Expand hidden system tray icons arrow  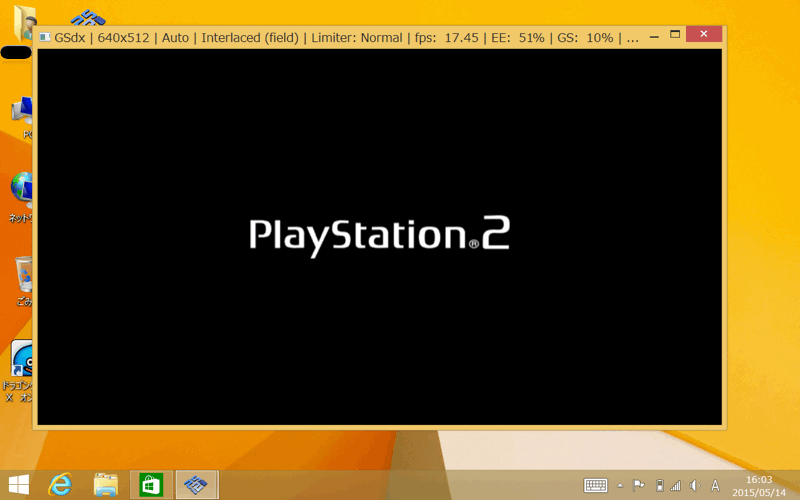(x=620, y=485)
